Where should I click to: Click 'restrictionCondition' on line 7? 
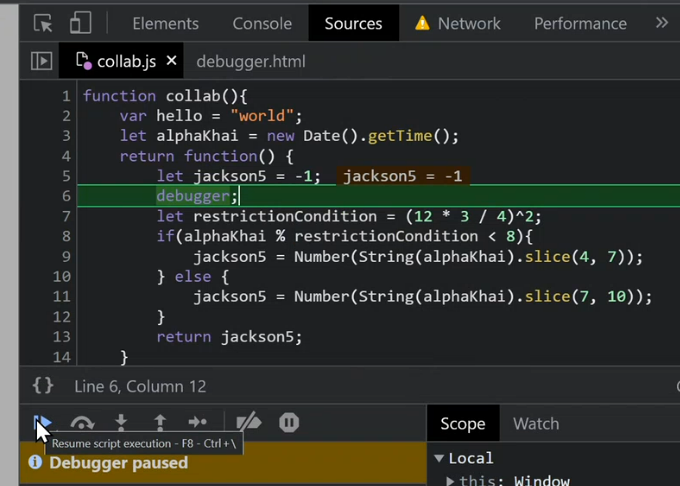(285, 216)
